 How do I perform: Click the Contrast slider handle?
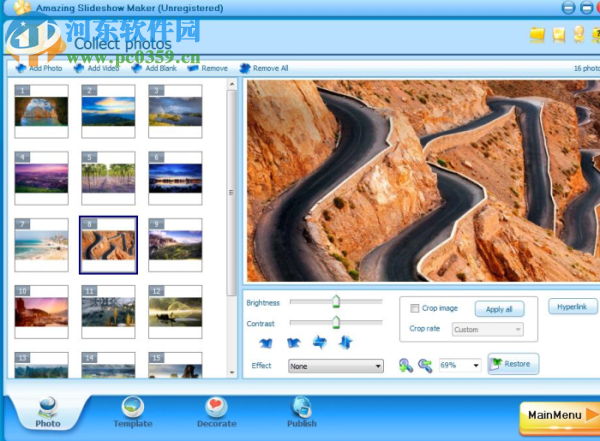tap(336, 322)
